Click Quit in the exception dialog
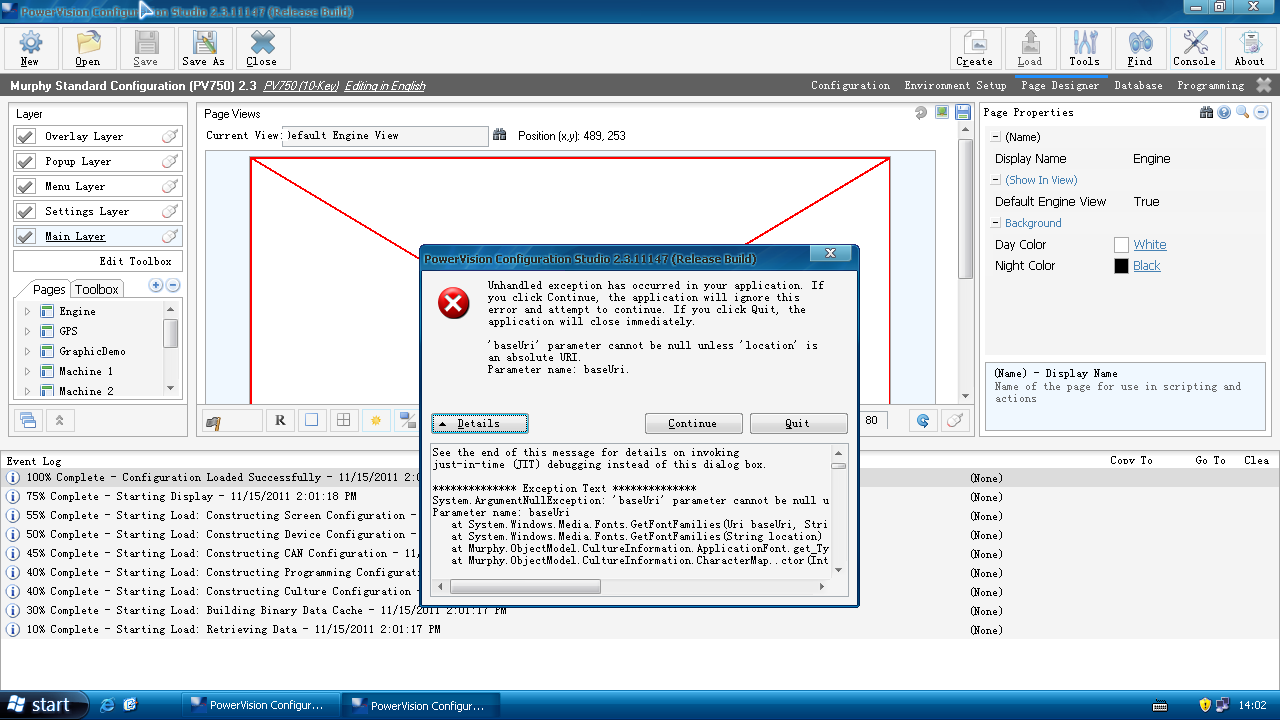This screenshot has height=720, width=1280. [x=798, y=423]
